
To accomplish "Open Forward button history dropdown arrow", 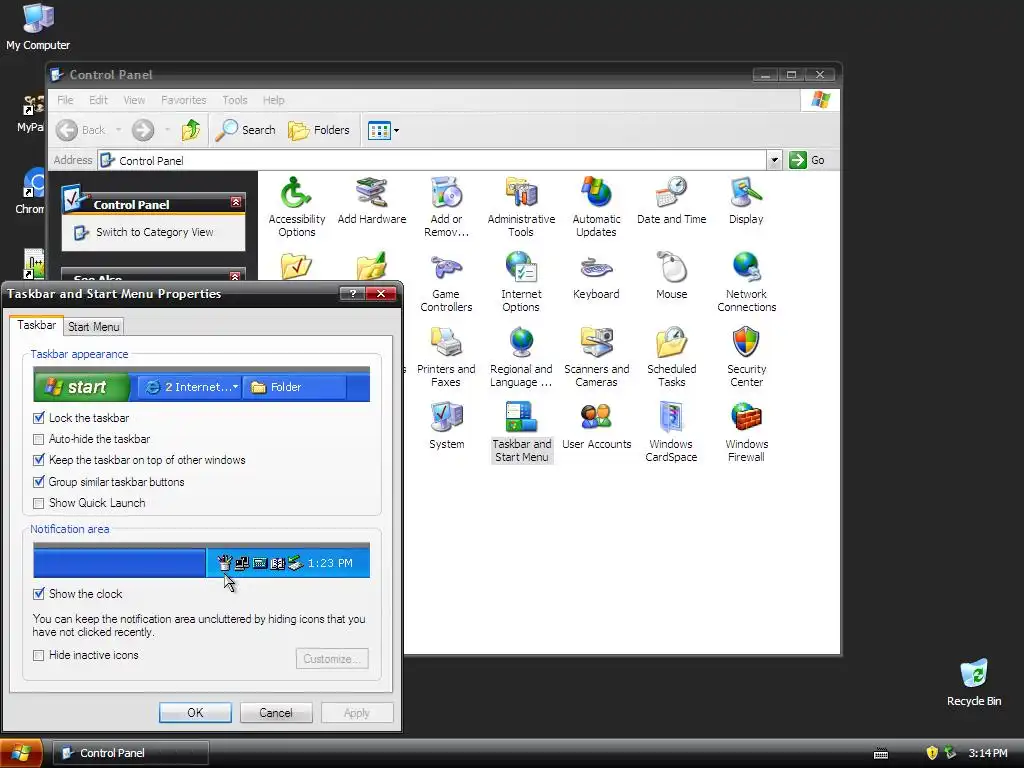I will [167, 130].
